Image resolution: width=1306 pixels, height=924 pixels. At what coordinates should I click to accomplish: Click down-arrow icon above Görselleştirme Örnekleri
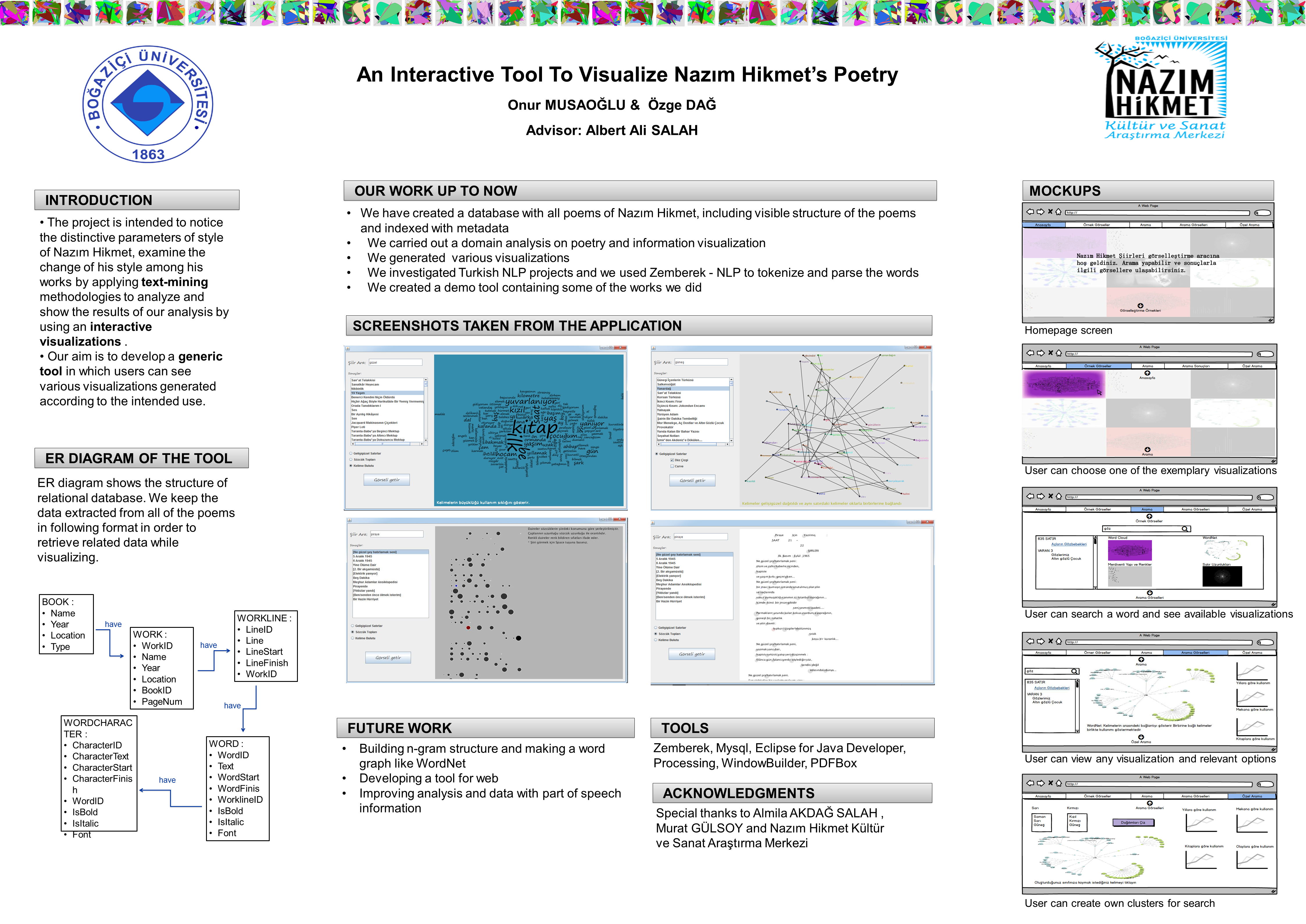tap(1140, 305)
